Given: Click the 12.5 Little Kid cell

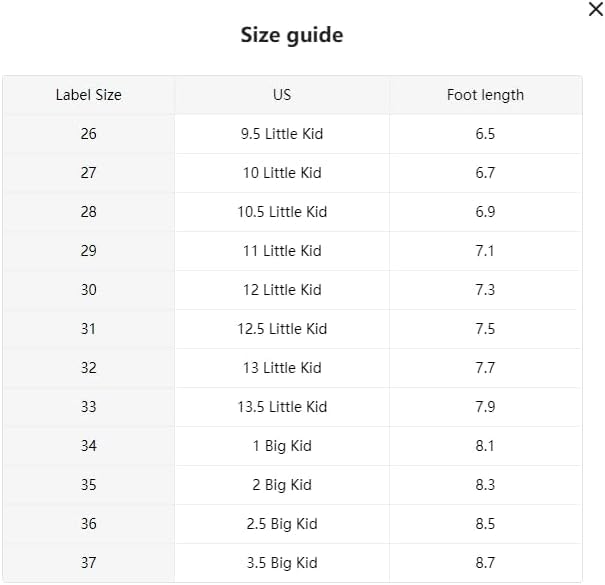Looking at the screenshot, I should [282, 329].
